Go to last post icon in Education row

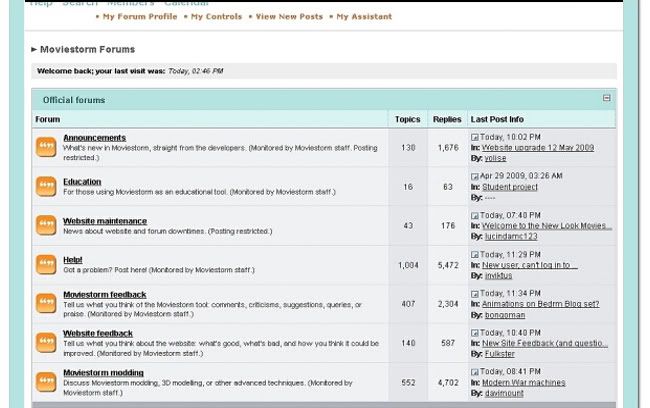[x=475, y=176]
